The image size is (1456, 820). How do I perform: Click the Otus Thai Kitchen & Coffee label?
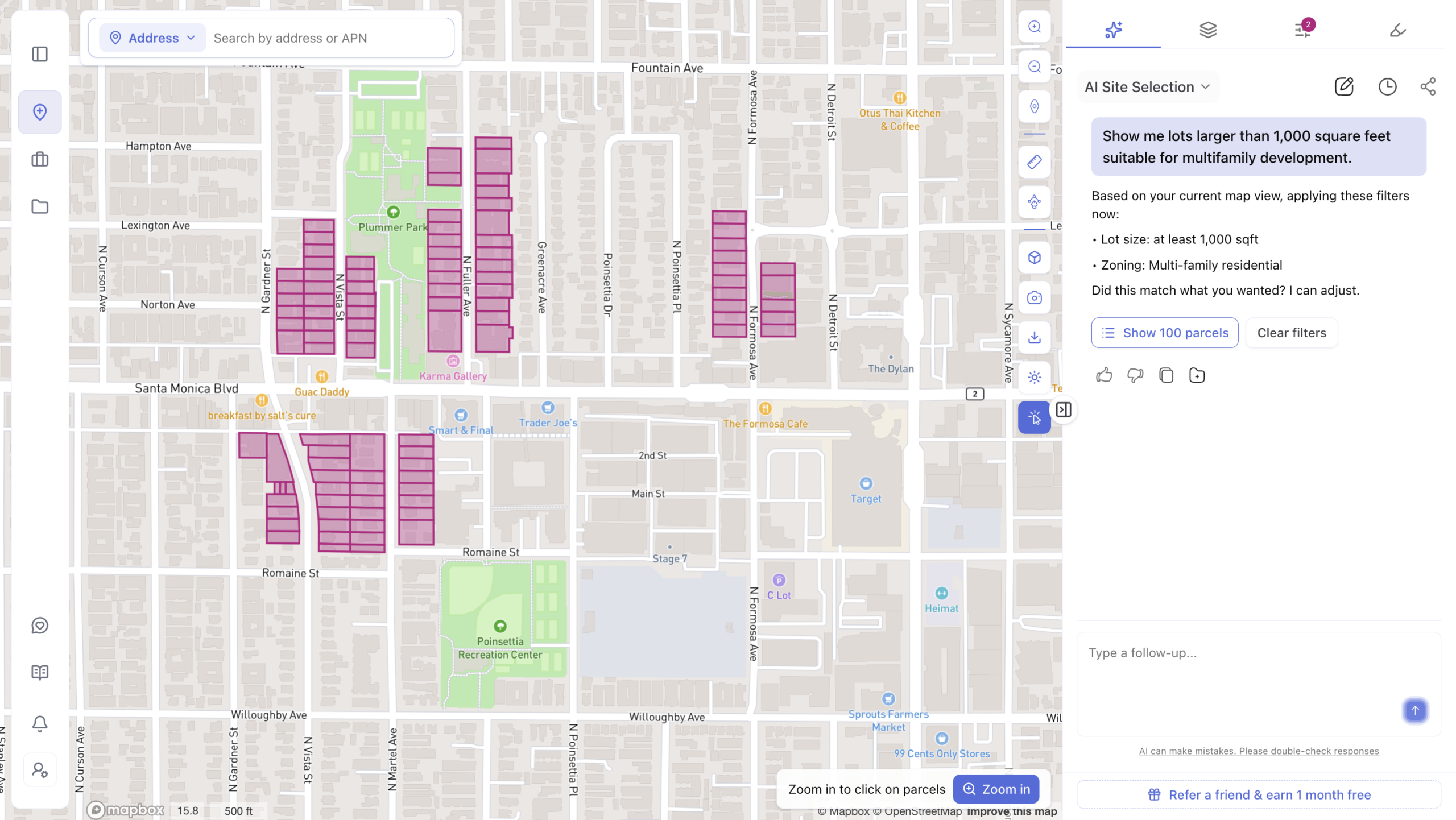pos(899,119)
